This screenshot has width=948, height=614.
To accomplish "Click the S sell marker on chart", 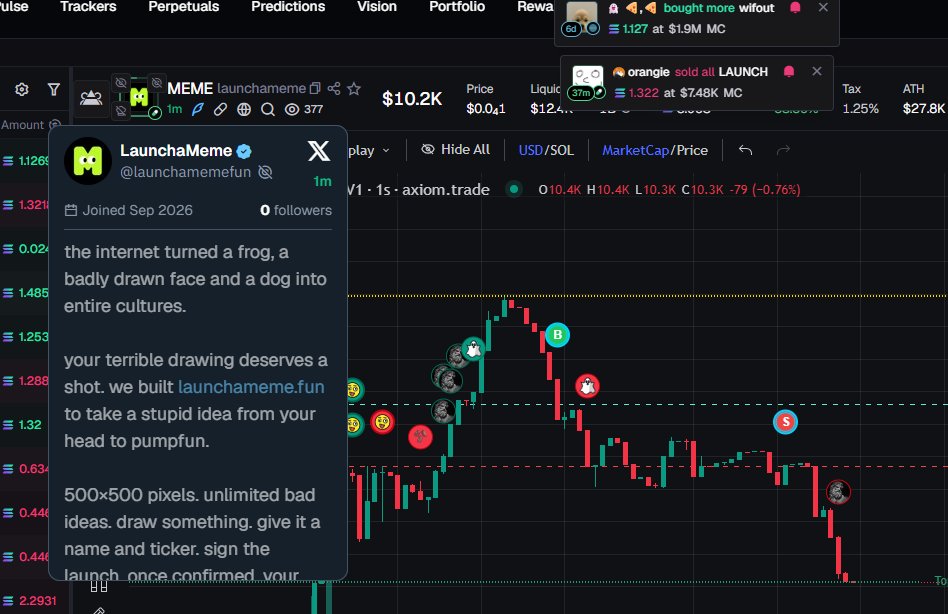I will coord(785,422).
